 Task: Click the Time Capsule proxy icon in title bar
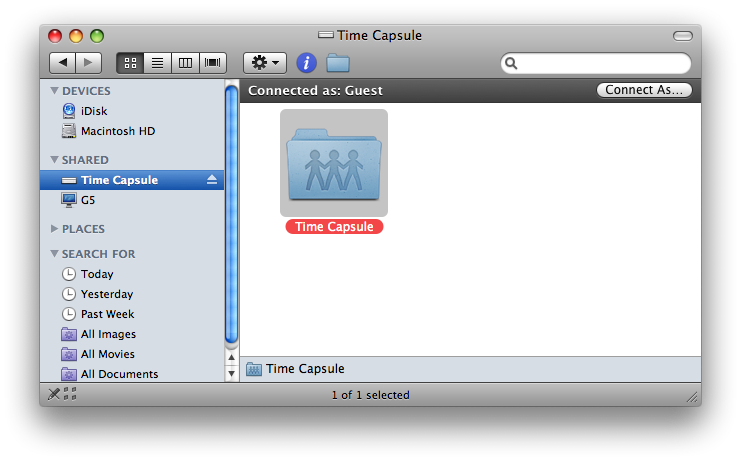pyautogui.click(x=326, y=35)
